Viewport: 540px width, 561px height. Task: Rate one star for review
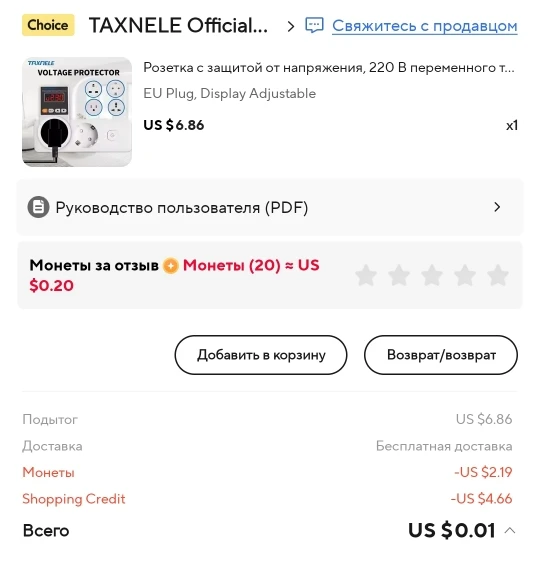[x=366, y=275]
